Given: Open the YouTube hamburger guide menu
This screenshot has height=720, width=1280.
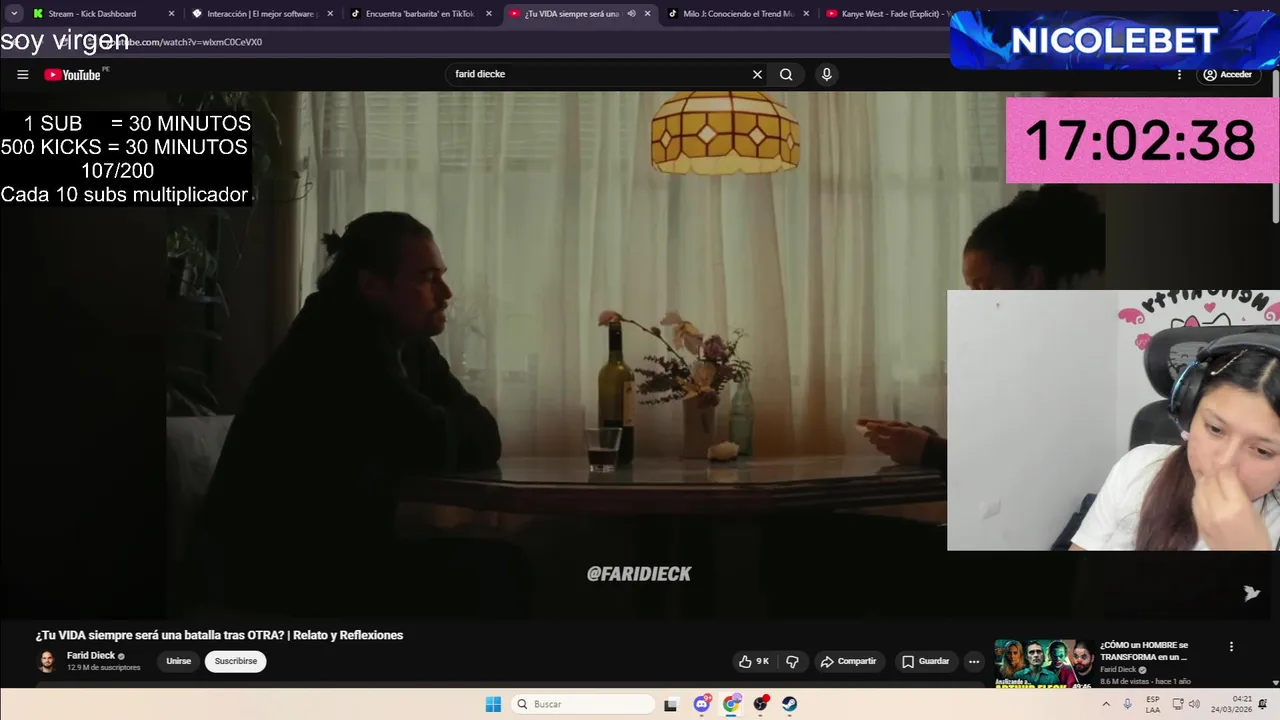Looking at the screenshot, I should click(22, 74).
